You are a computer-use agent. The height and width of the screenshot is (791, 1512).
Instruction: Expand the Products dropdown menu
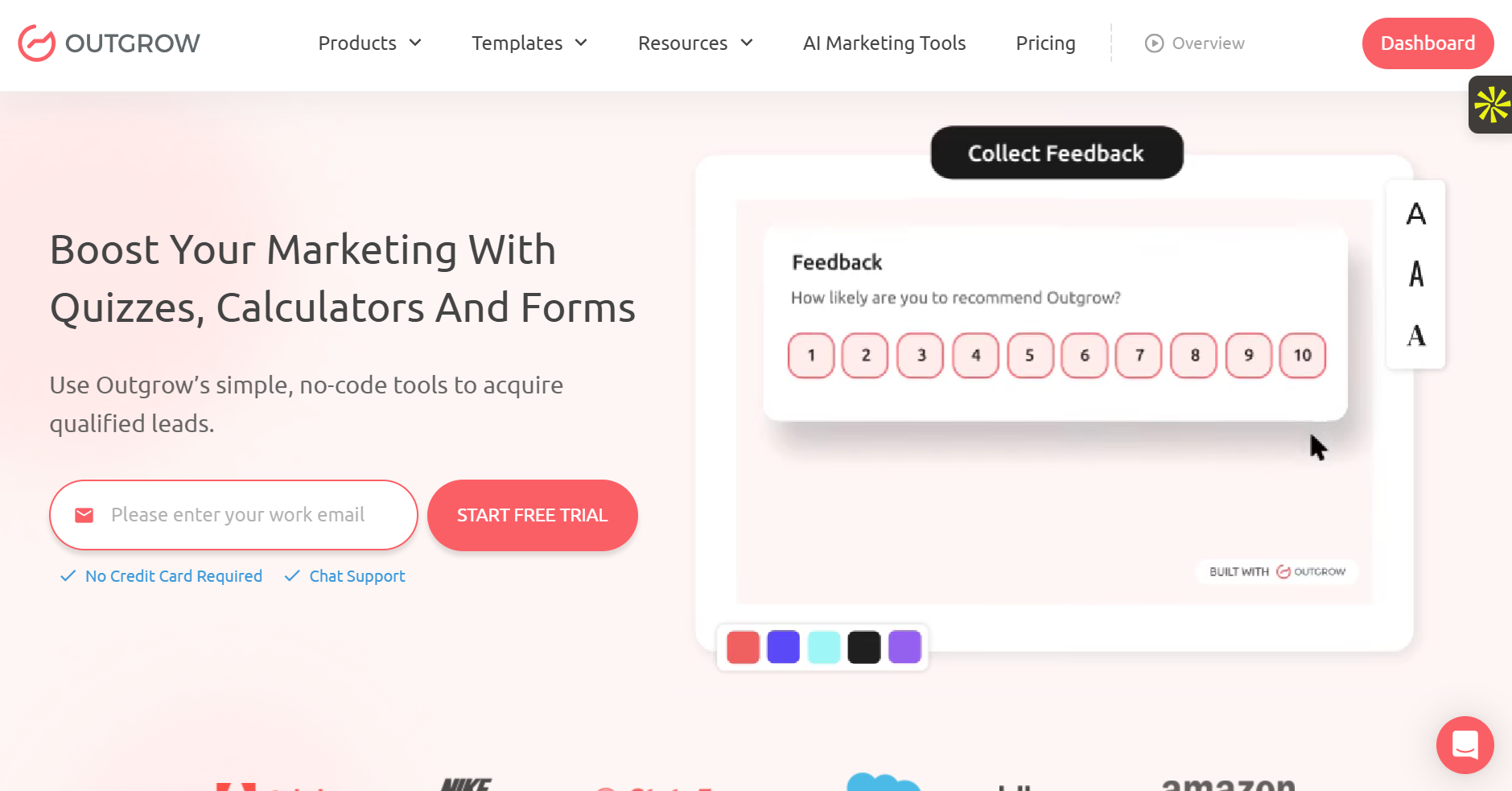[369, 43]
